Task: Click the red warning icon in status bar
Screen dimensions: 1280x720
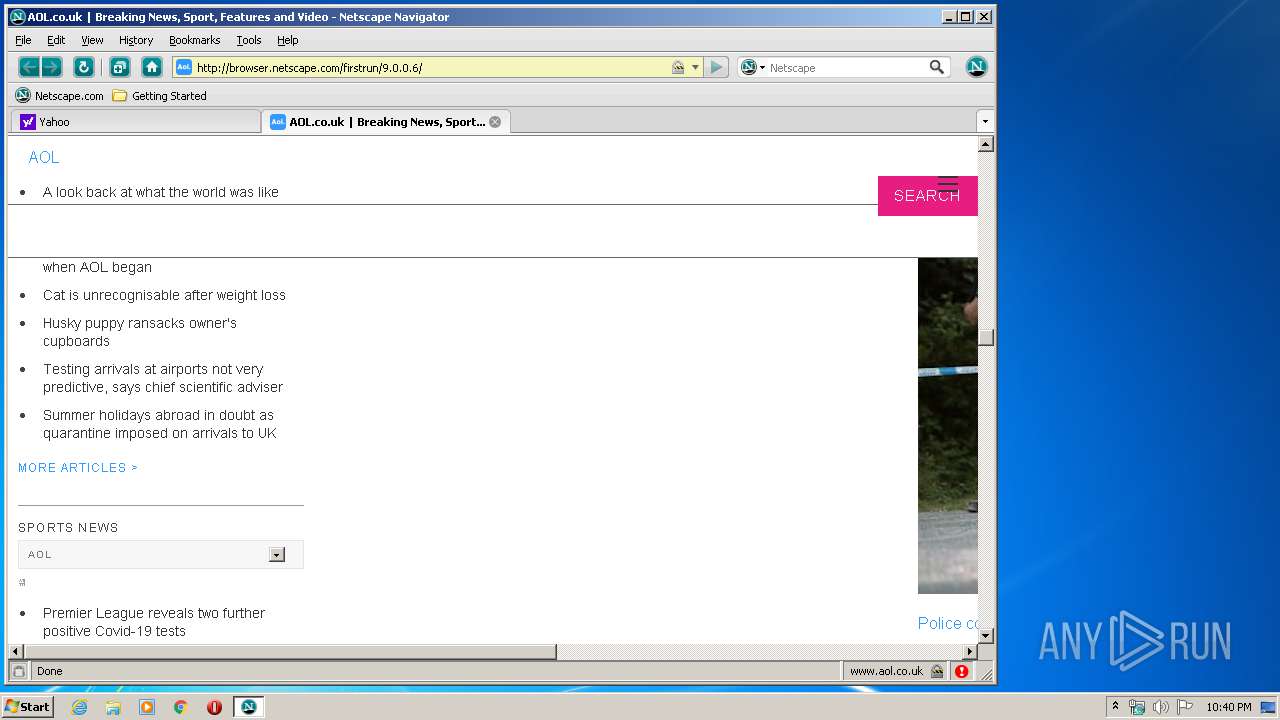Action: coord(961,671)
